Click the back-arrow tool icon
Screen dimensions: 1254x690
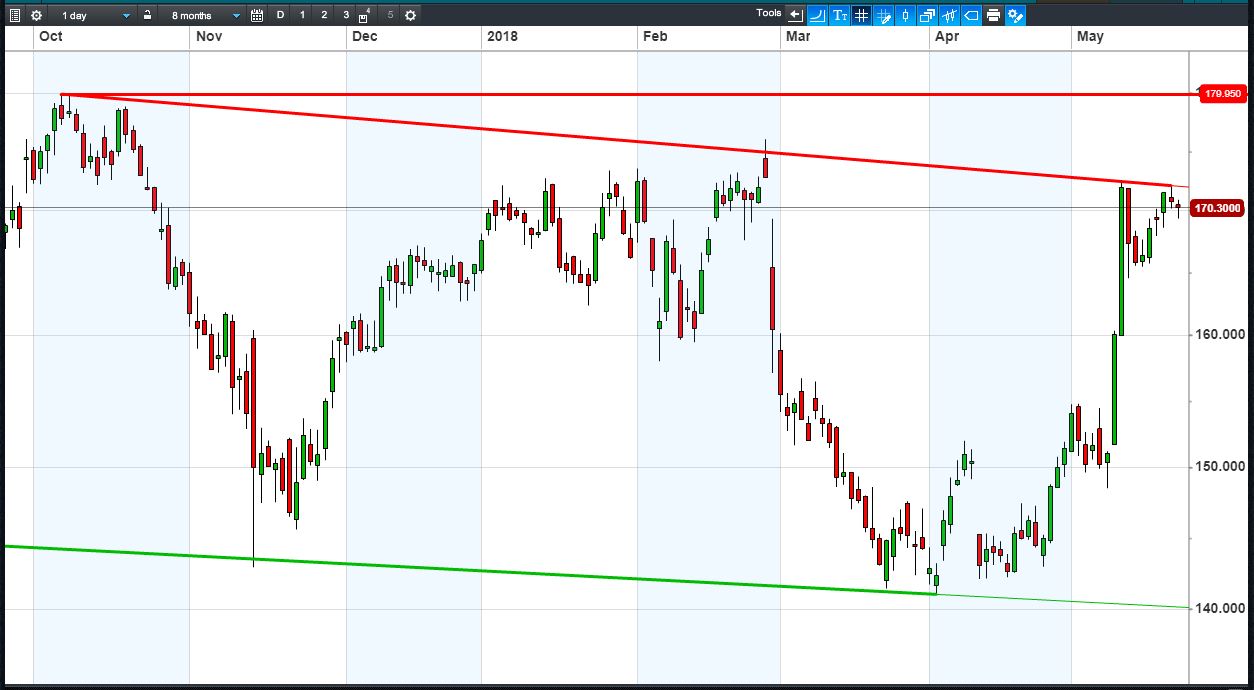(795, 15)
